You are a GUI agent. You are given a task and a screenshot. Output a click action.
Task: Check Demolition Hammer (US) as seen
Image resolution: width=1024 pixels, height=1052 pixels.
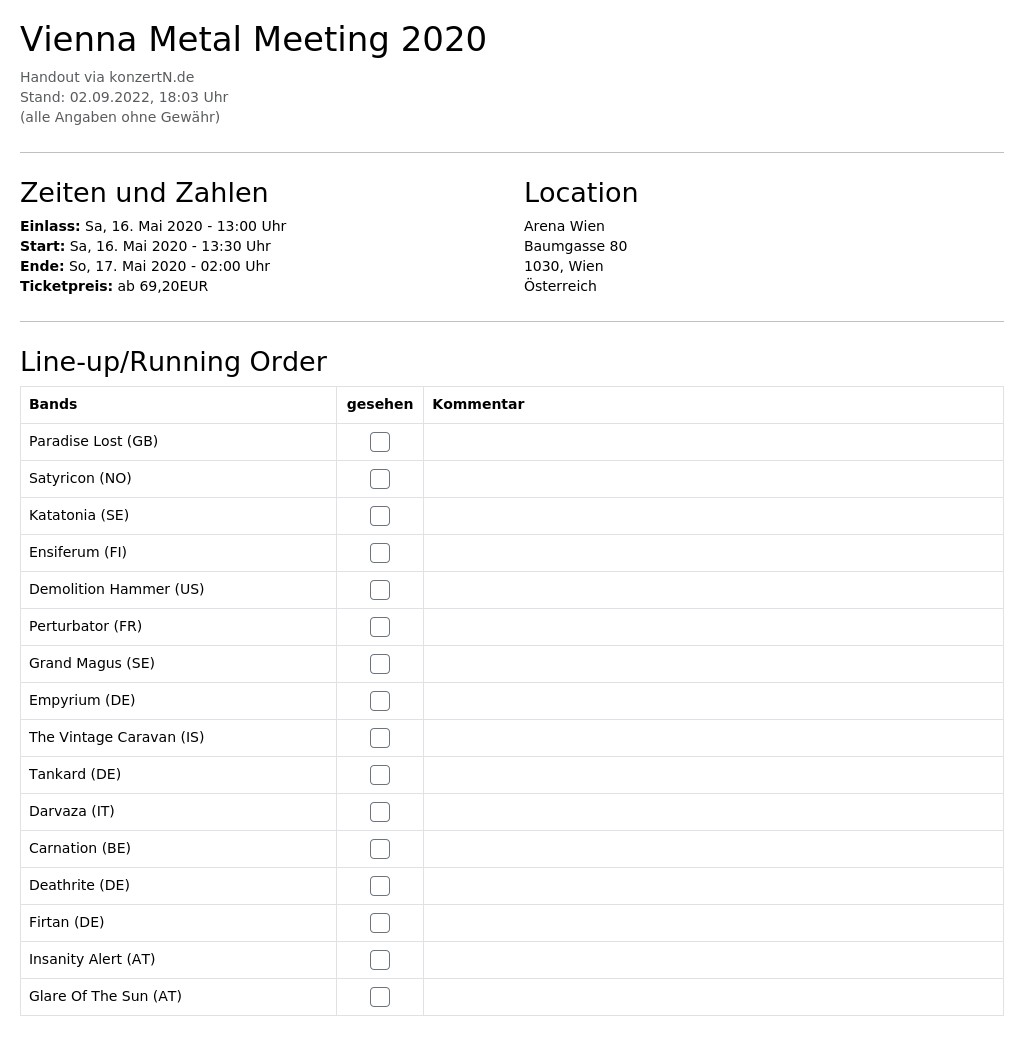pos(380,590)
